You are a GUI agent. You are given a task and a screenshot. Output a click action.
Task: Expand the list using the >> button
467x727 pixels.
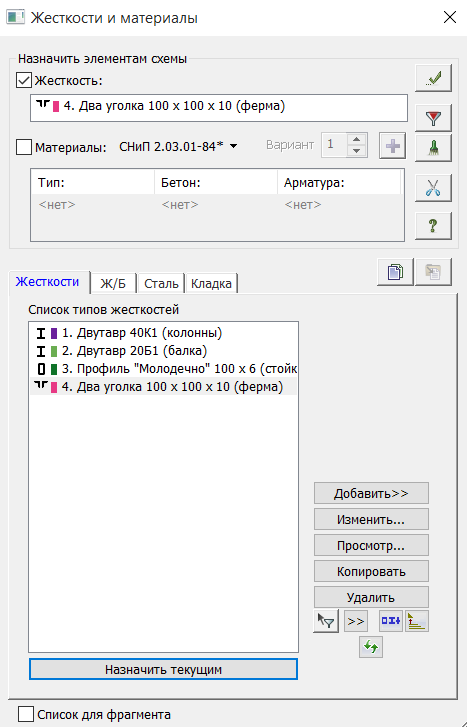(x=356, y=621)
